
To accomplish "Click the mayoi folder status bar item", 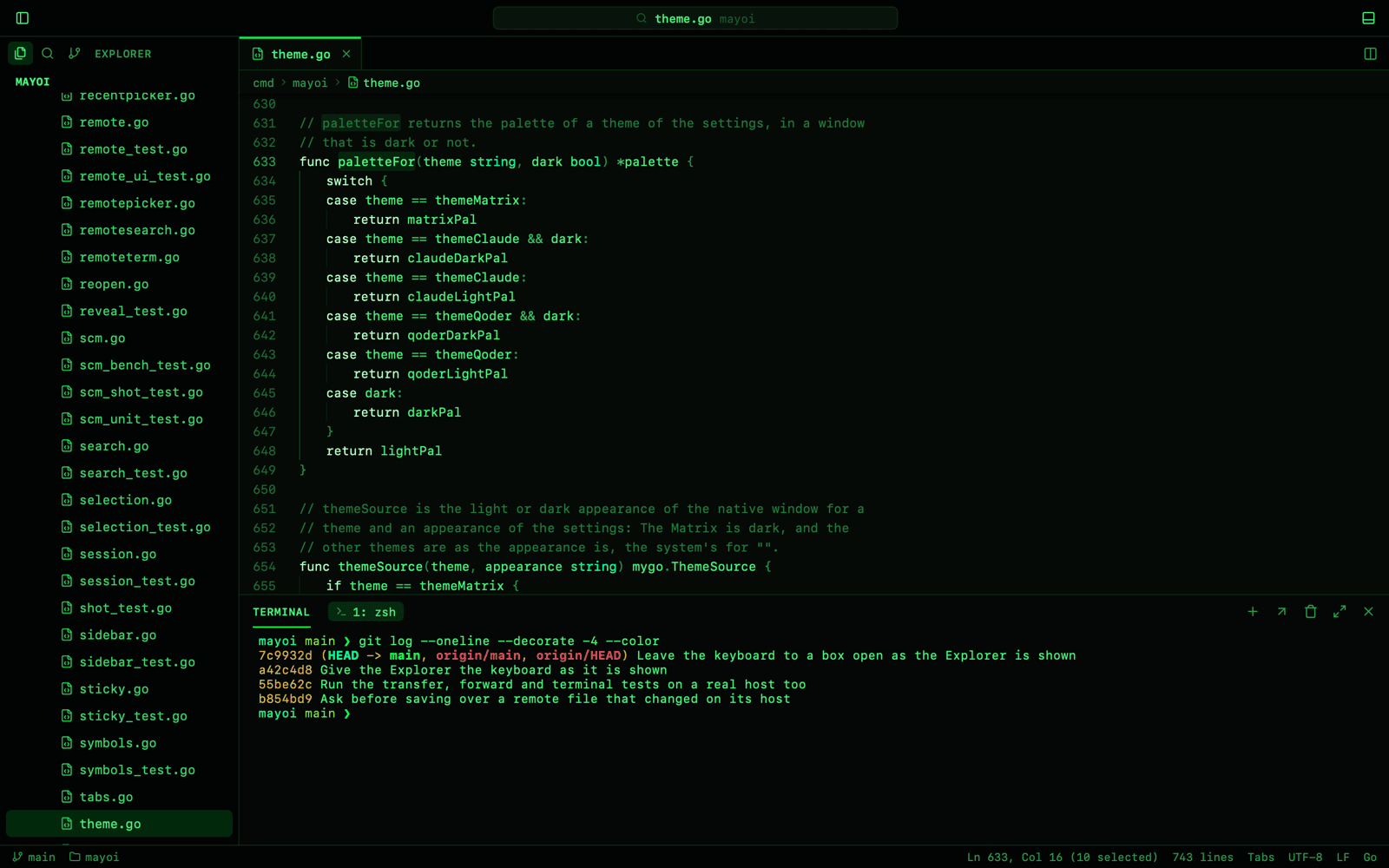I will click(x=94, y=857).
